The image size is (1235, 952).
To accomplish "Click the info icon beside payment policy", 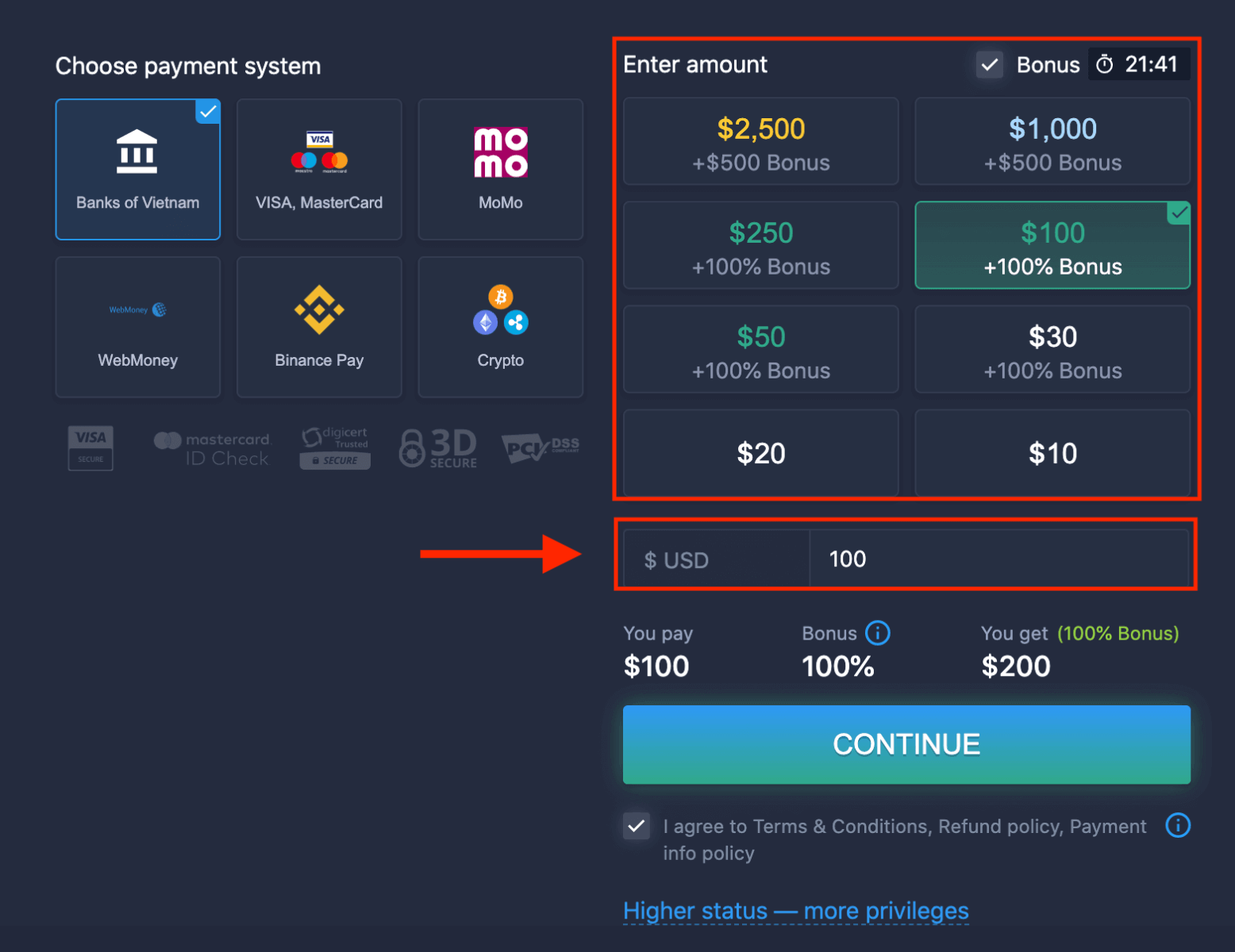I will (x=1178, y=825).
